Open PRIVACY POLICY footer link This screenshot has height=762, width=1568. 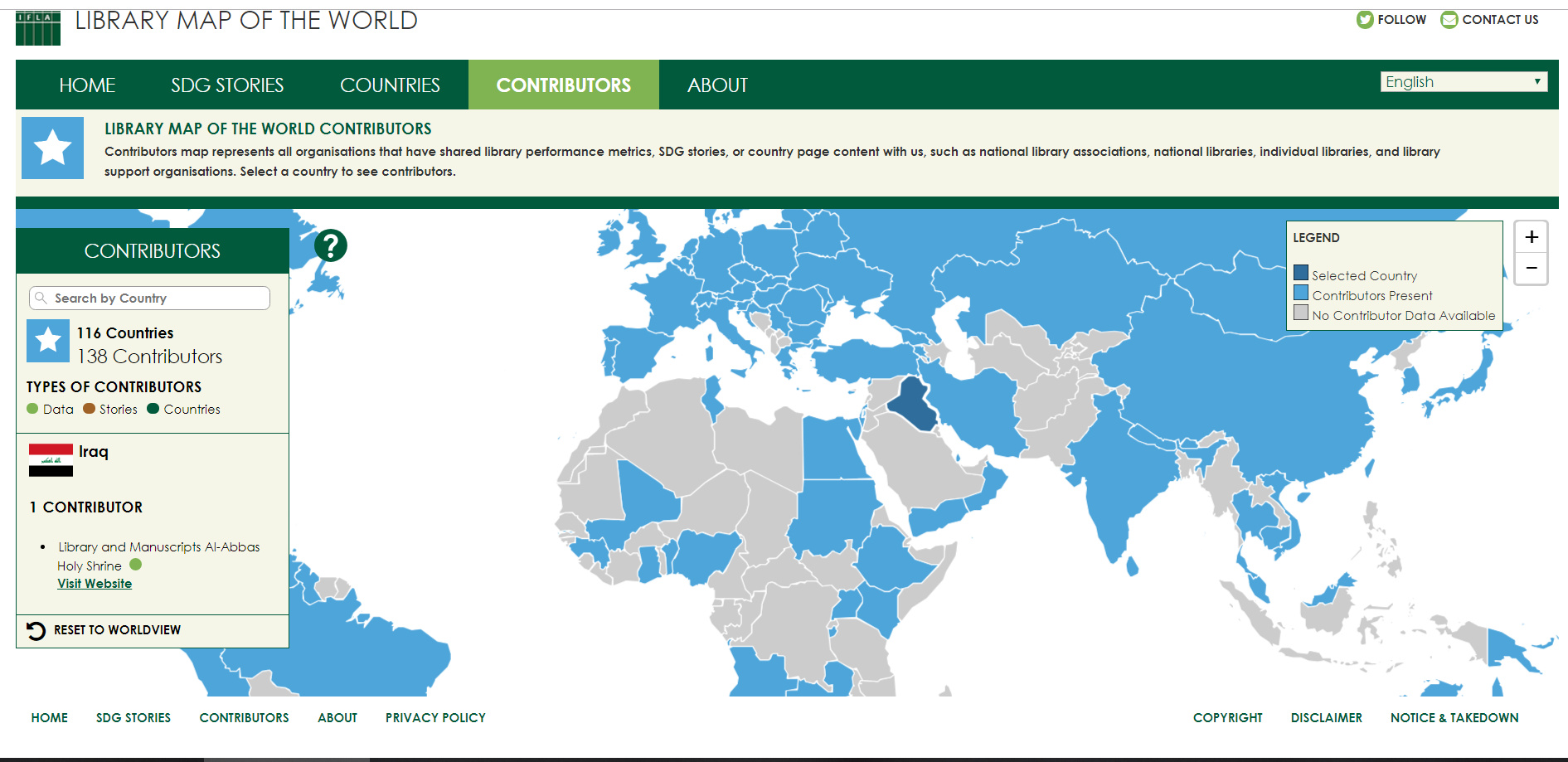pos(435,718)
